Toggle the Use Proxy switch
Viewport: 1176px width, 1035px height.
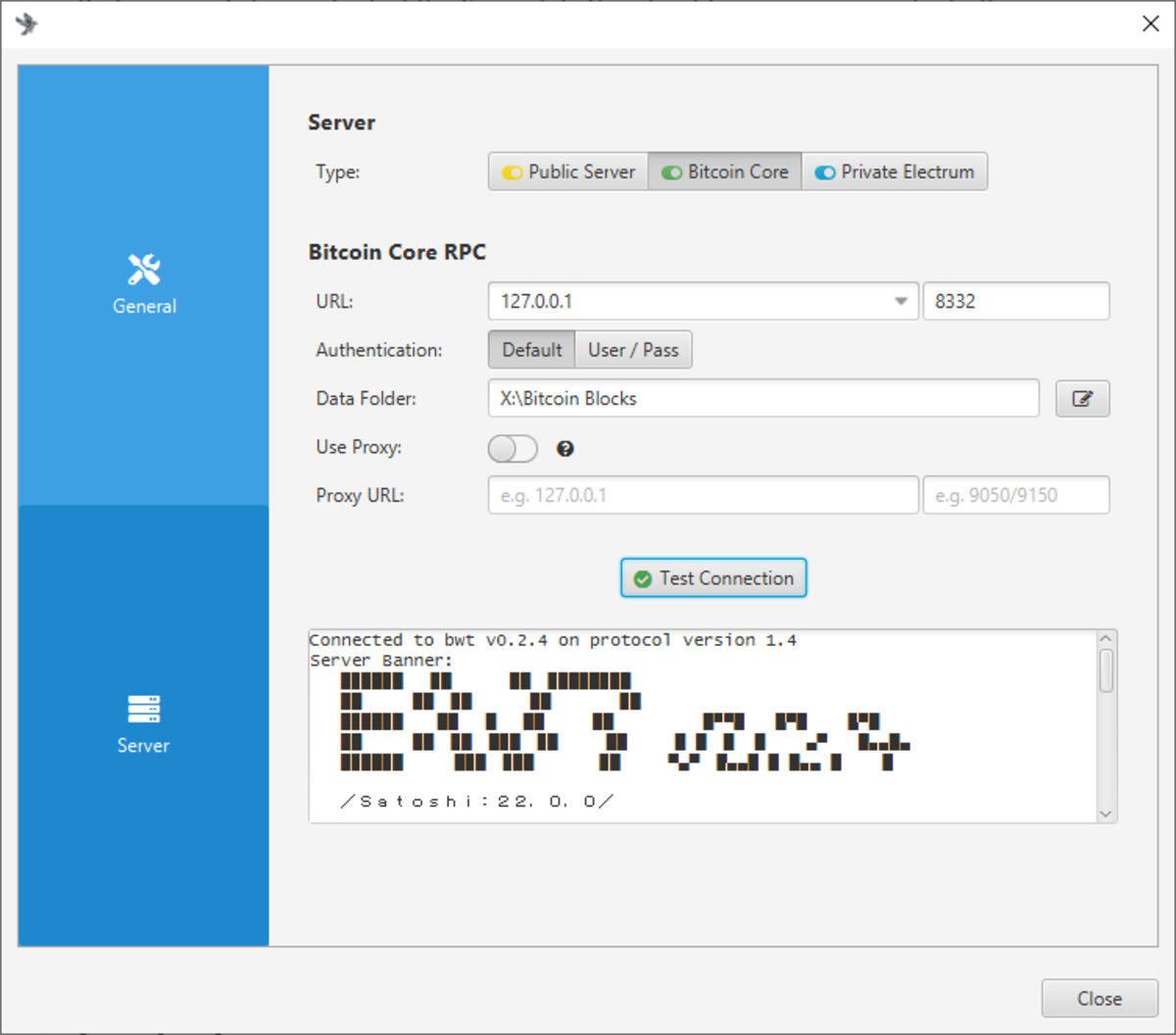[513, 449]
